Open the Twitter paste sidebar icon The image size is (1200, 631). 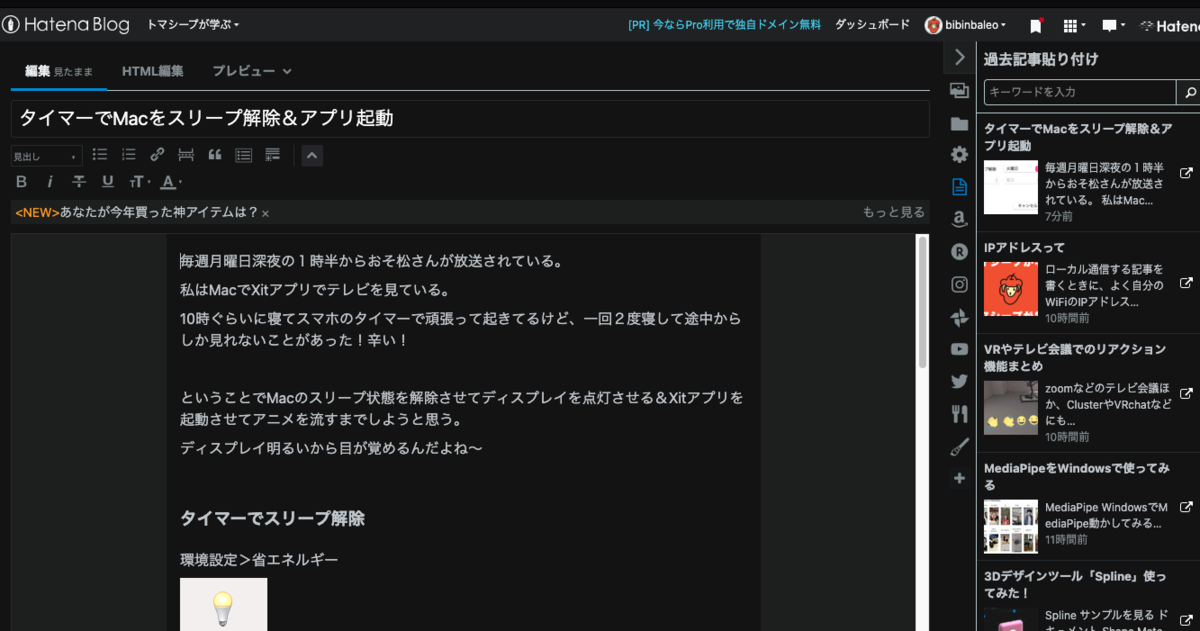pyautogui.click(x=959, y=381)
